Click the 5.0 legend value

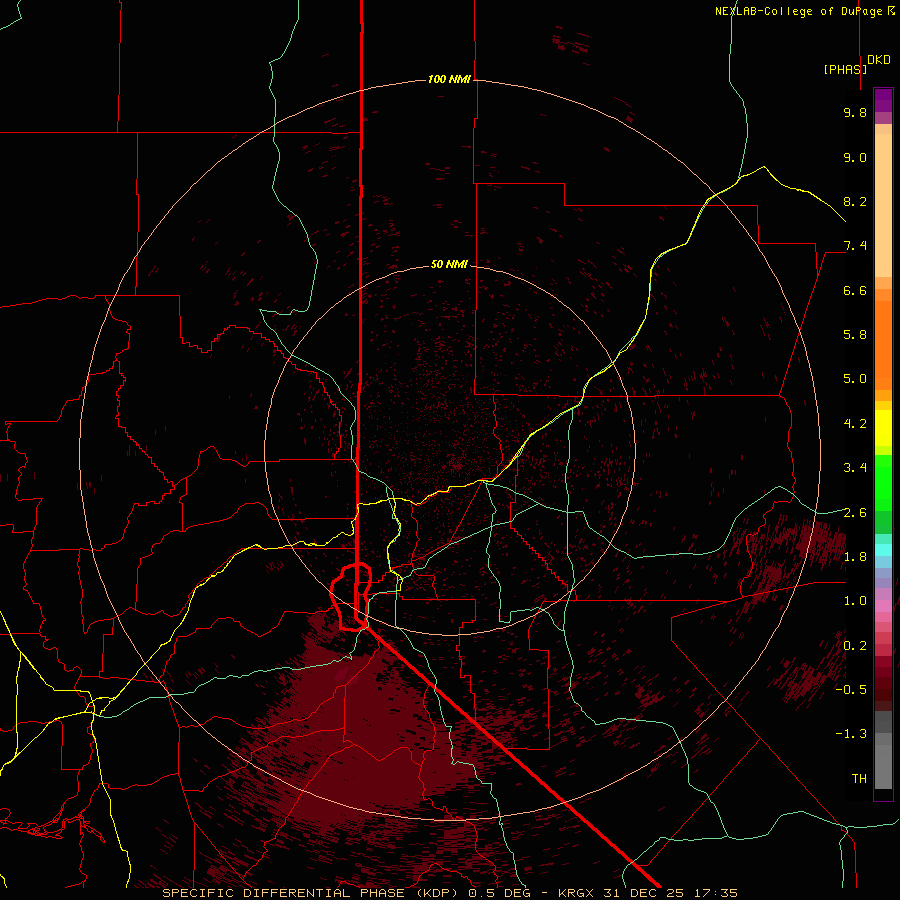click(855, 379)
